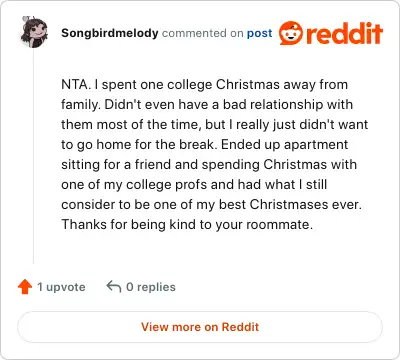
Task: Click the "NTA." verdict at the comment start
Action: (76, 84)
